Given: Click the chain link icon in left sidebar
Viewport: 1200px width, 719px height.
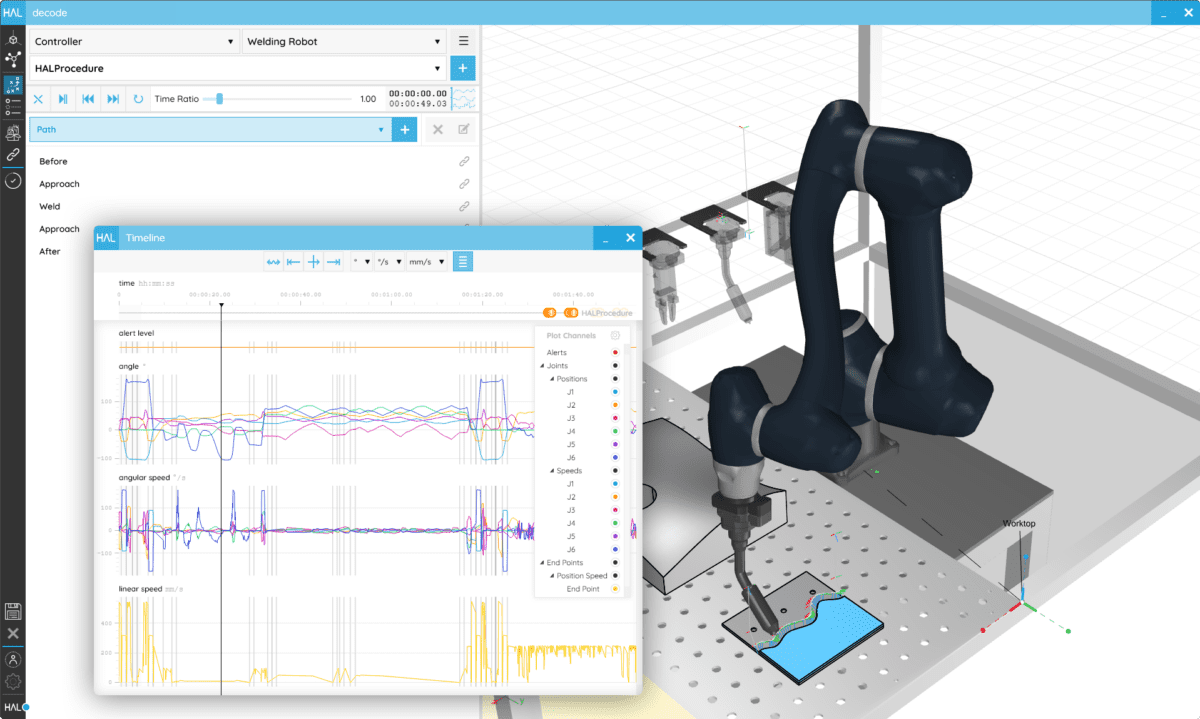Looking at the screenshot, I should 13,155.
